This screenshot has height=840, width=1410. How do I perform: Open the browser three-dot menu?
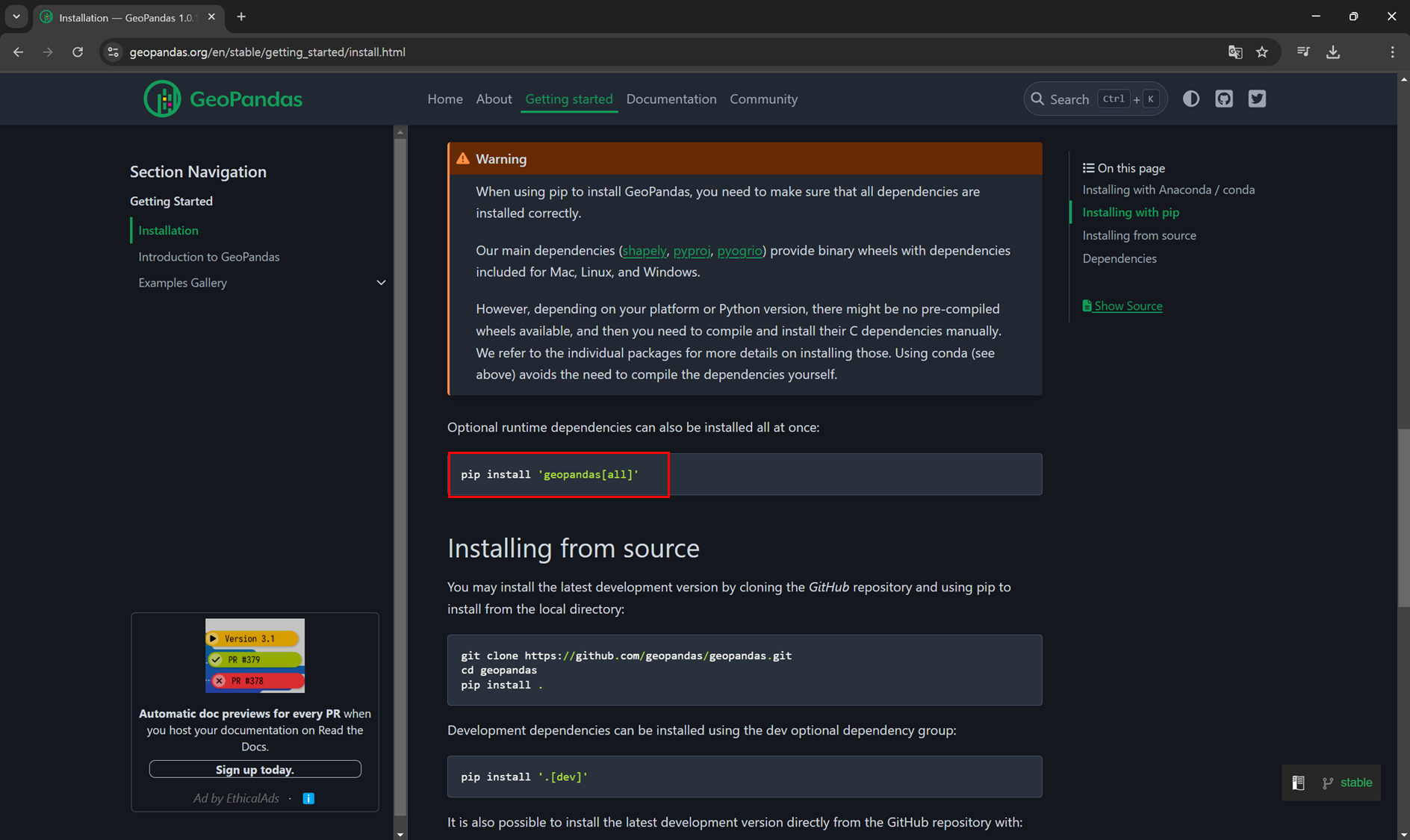pos(1392,52)
